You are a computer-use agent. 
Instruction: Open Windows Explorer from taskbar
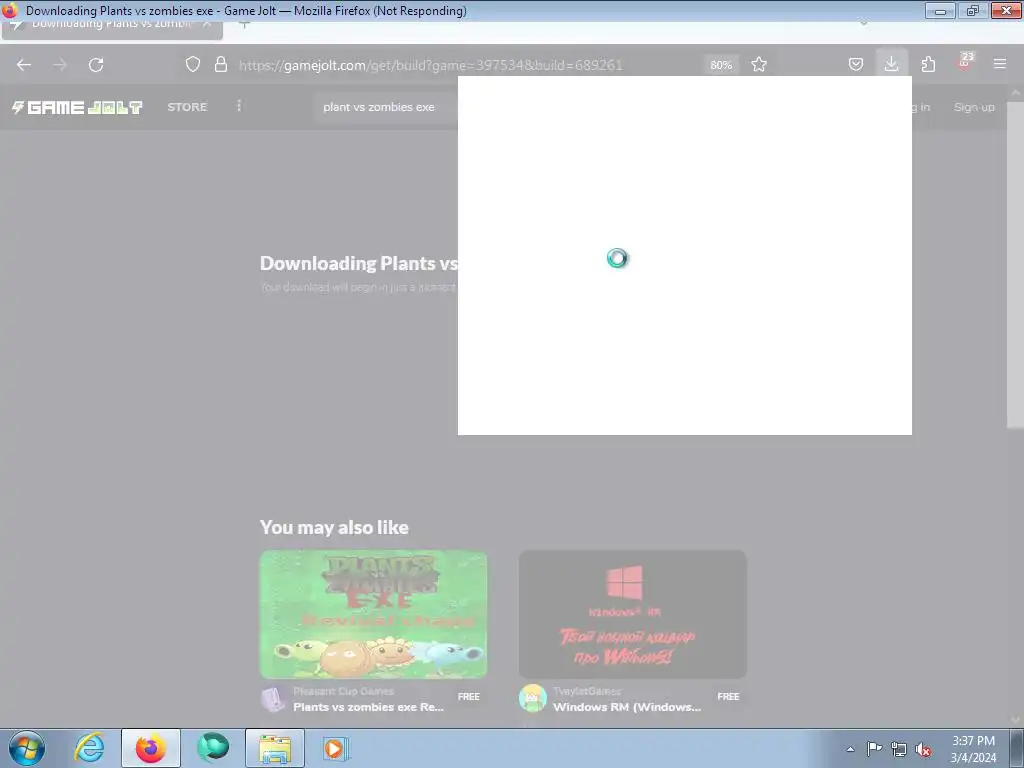(275, 748)
